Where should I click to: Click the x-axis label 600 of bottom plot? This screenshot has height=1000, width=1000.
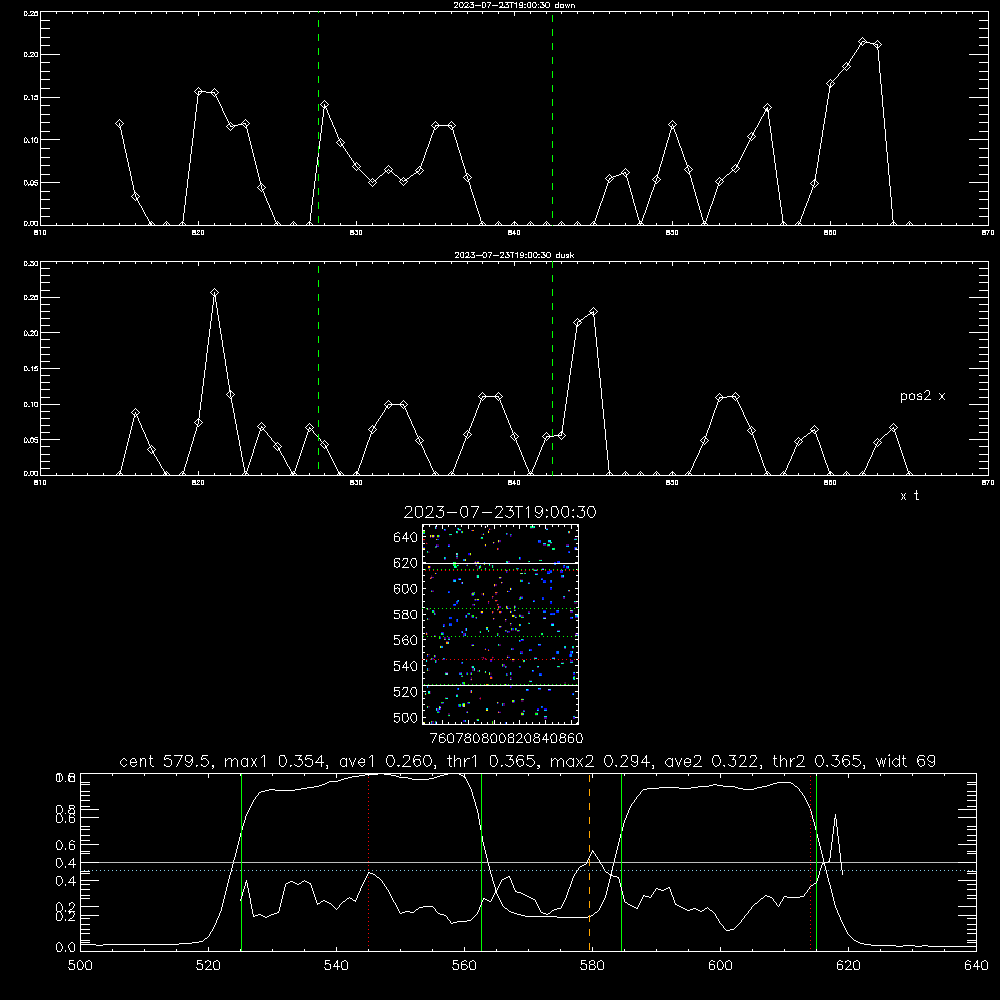(721, 966)
